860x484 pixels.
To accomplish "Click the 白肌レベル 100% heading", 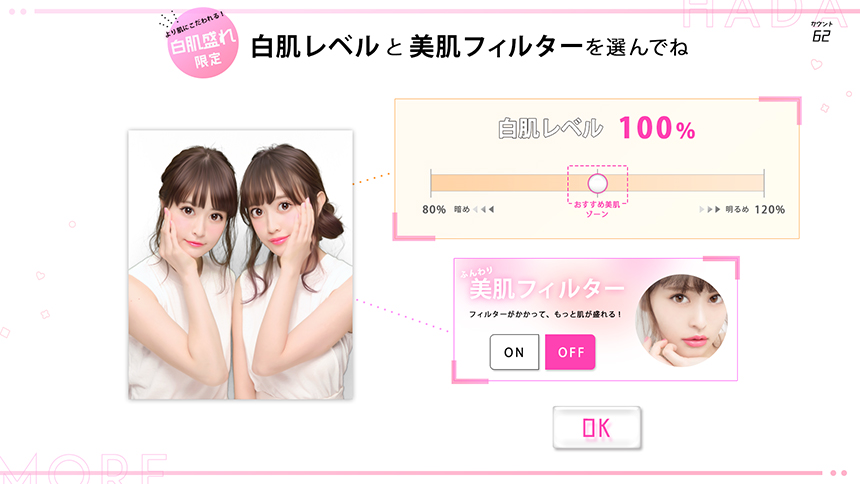I will 597,128.
